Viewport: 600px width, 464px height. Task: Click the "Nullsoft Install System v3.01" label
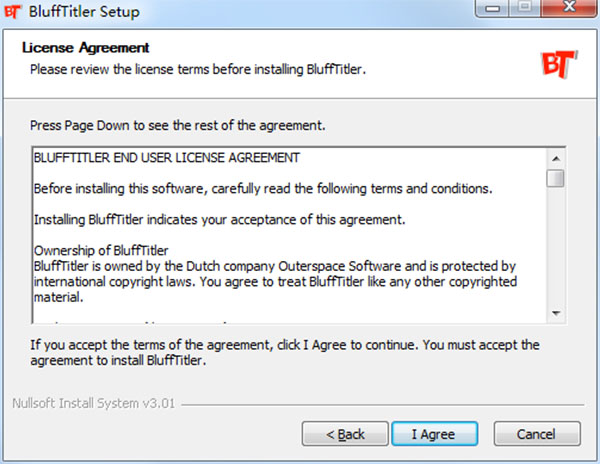point(92,406)
